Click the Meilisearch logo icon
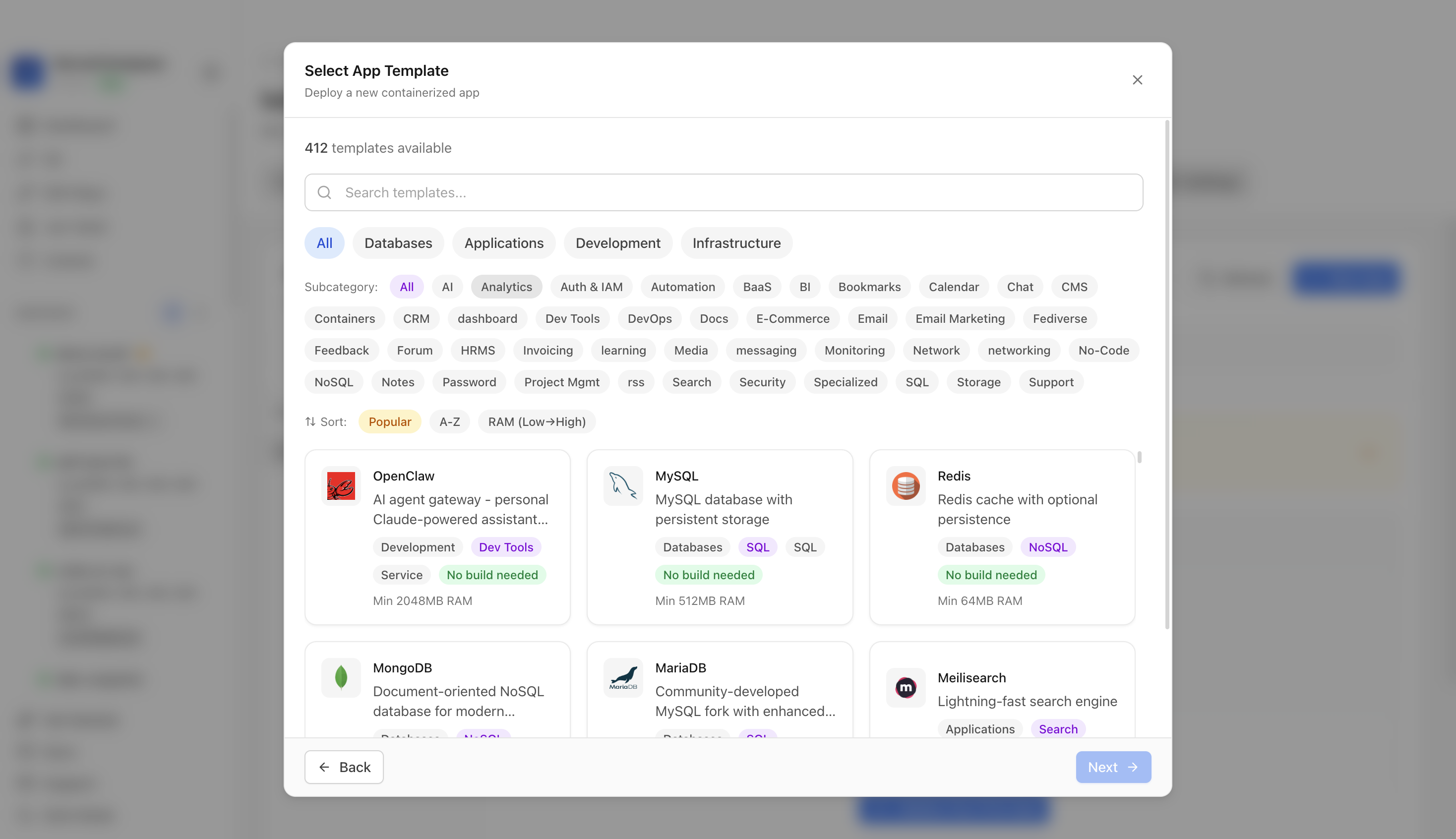This screenshot has width=1456, height=839. pos(906,687)
